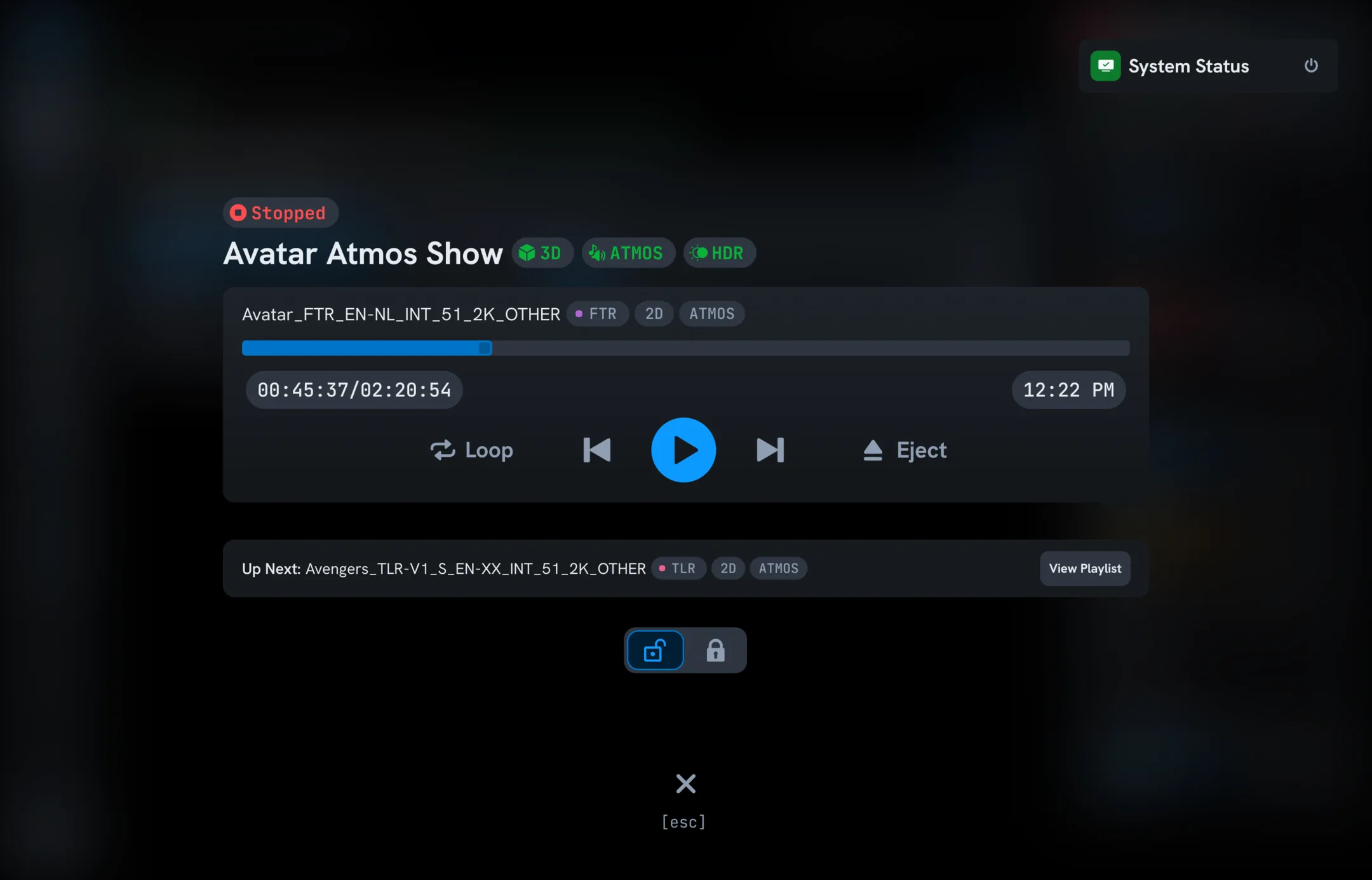This screenshot has width=1372, height=880.
Task: Select the unlocked padlock option
Action: (655, 650)
